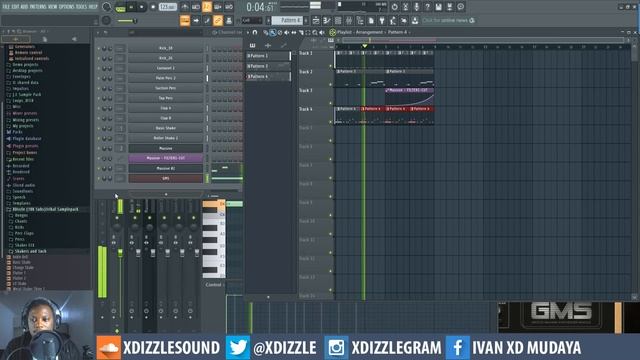Expand Mixer presets folder in browser
Image resolution: width=640 pixels, height=360 pixels.
pyautogui.click(x=25, y=113)
